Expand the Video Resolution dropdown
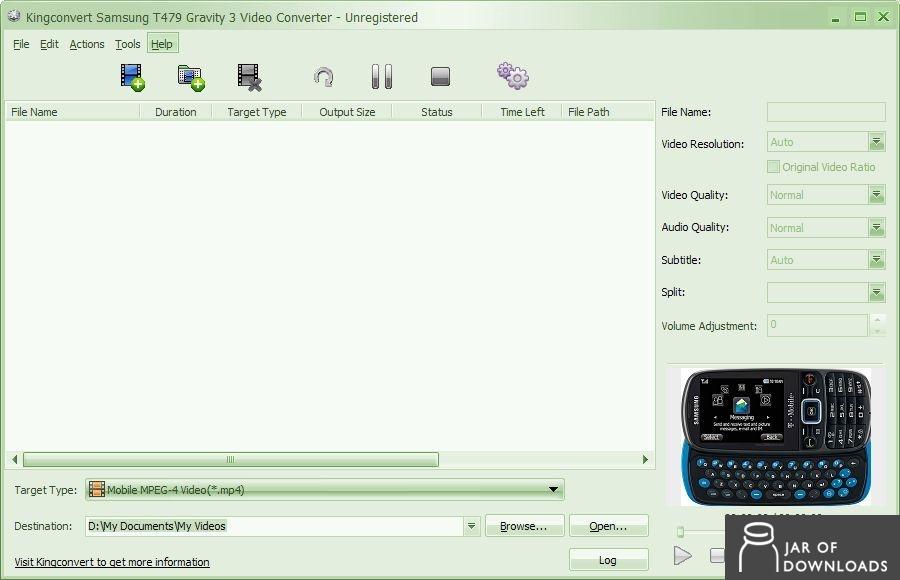Screen dimensions: 900x580 pos(876,142)
